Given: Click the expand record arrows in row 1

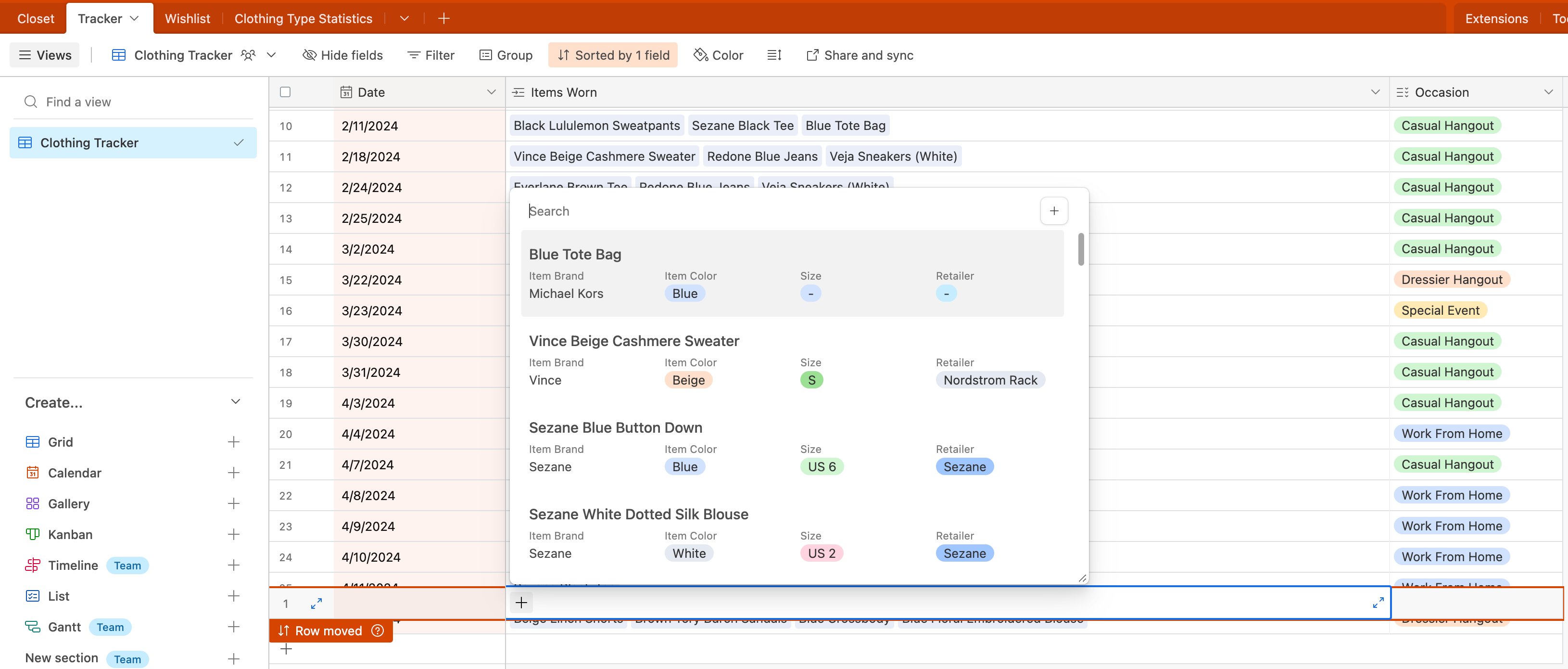Looking at the screenshot, I should click(x=316, y=603).
